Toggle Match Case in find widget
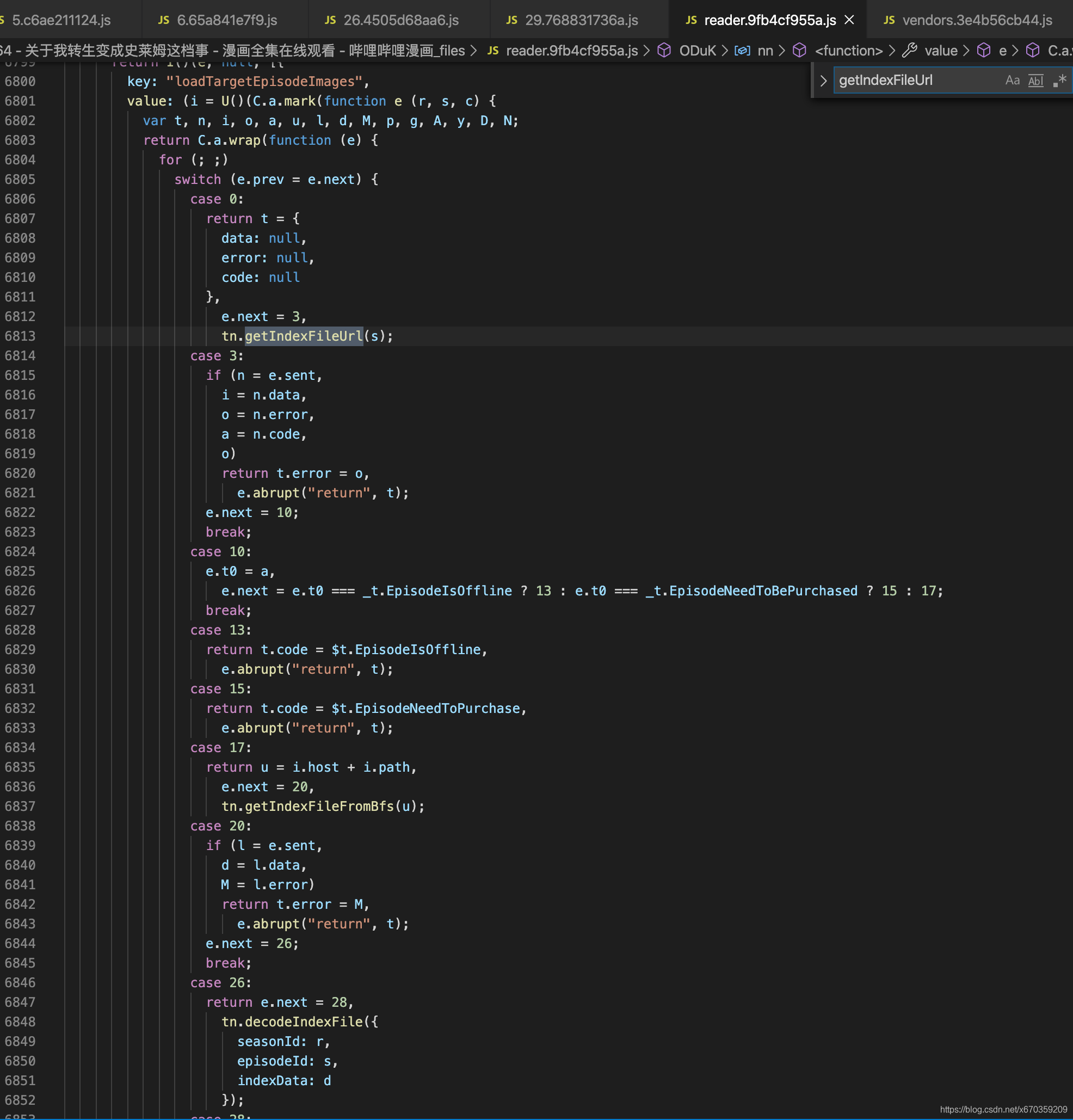 point(1012,81)
